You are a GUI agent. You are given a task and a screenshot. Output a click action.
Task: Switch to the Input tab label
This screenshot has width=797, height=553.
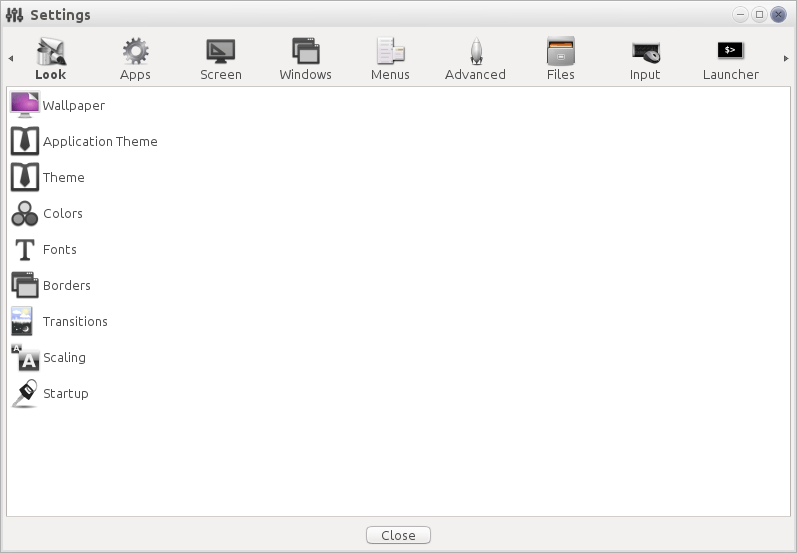(645, 74)
